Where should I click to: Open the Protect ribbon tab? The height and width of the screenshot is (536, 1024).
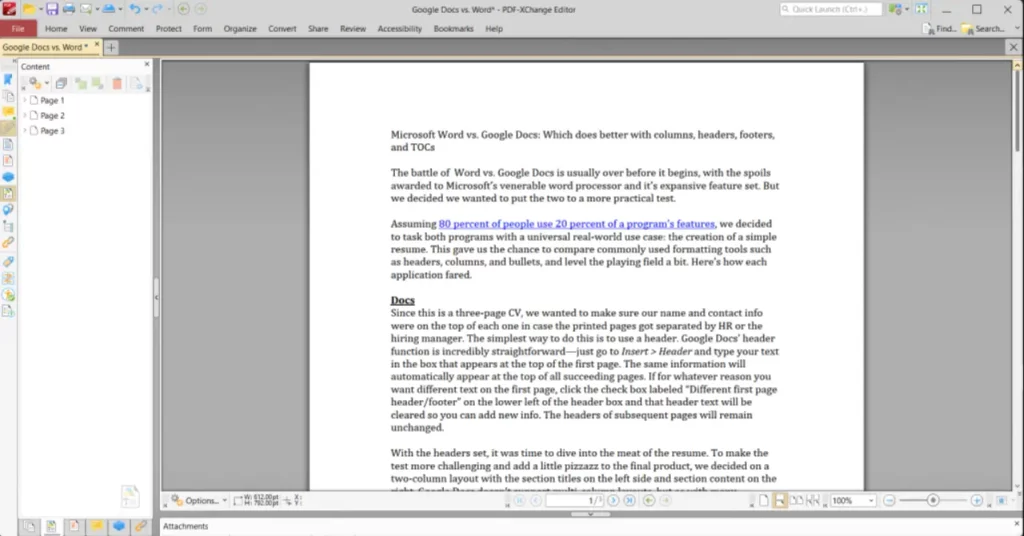pyautogui.click(x=168, y=29)
